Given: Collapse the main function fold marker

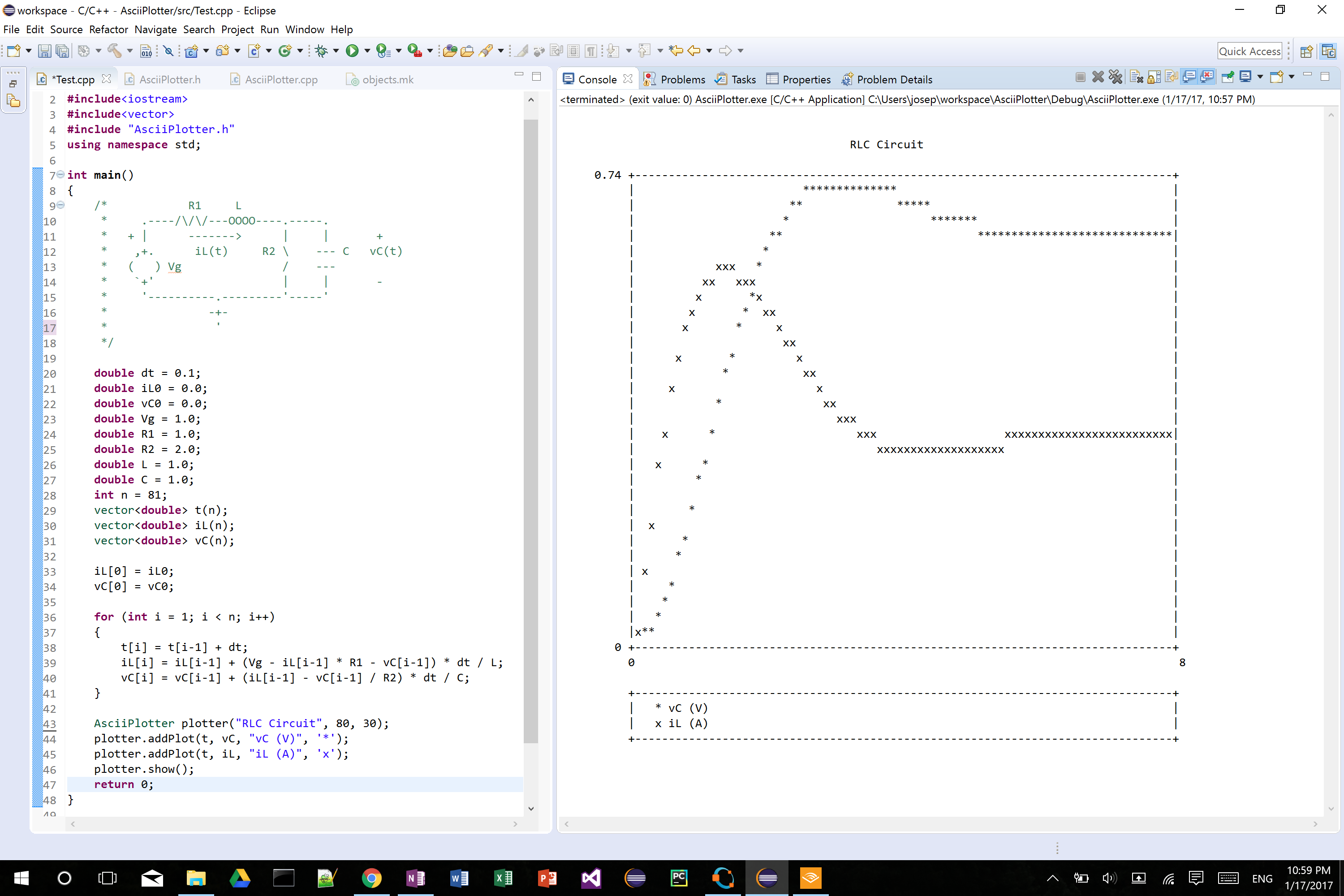Looking at the screenshot, I should coord(60,175).
